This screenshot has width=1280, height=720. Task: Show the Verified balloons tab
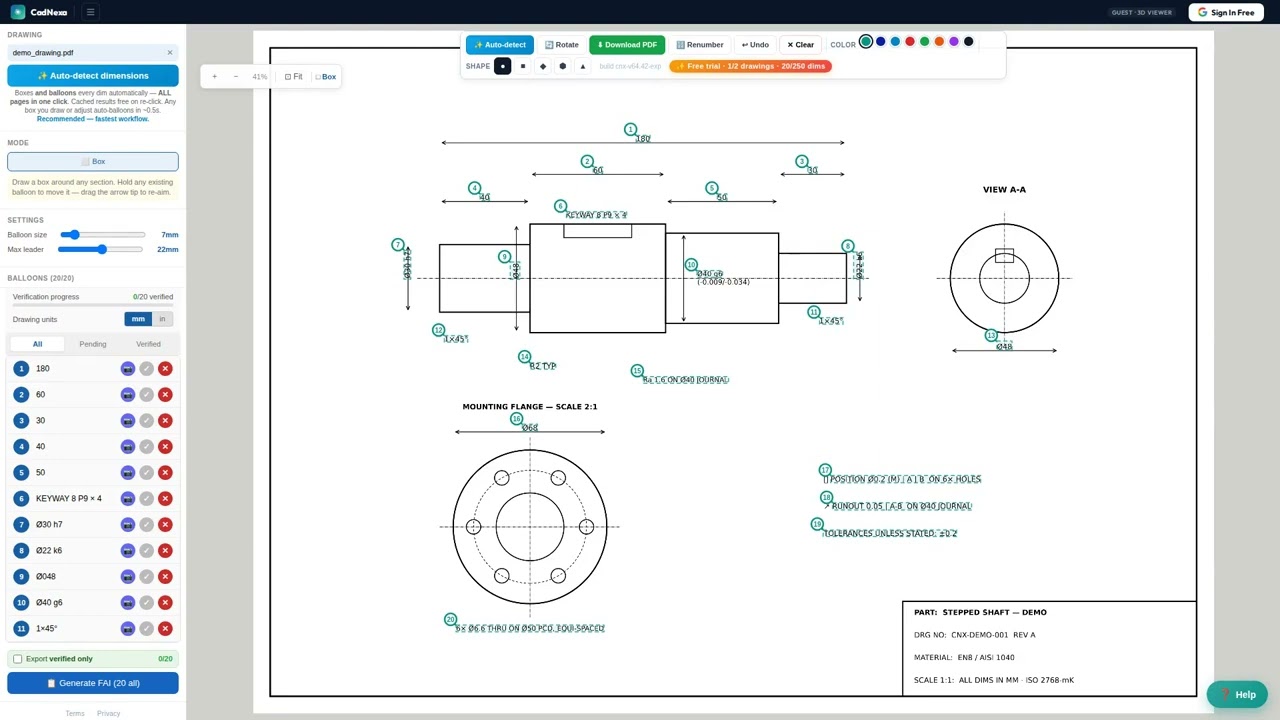tap(148, 344)
